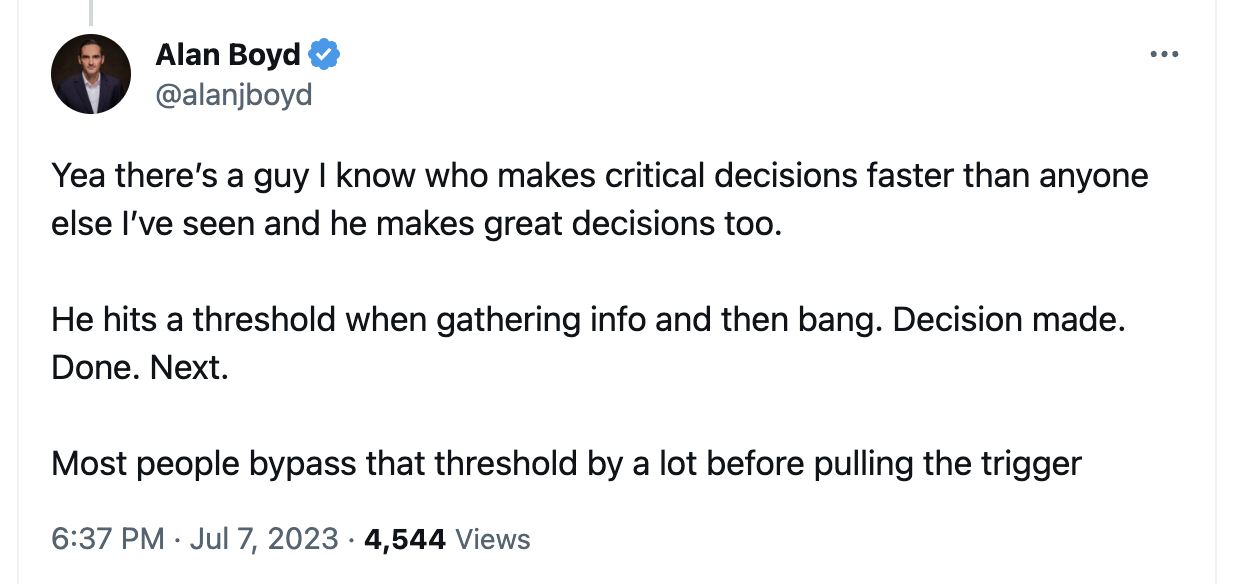Click the "Done. Next." line
The height and width of the screenshot is (584, 1242).
tap(140, 368)
